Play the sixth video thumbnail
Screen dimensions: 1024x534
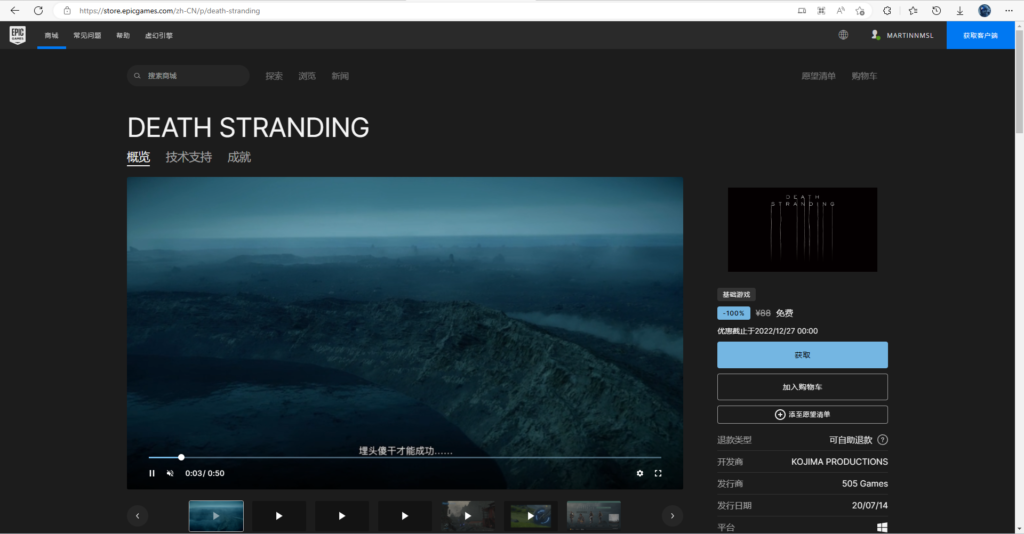point(531,516)
